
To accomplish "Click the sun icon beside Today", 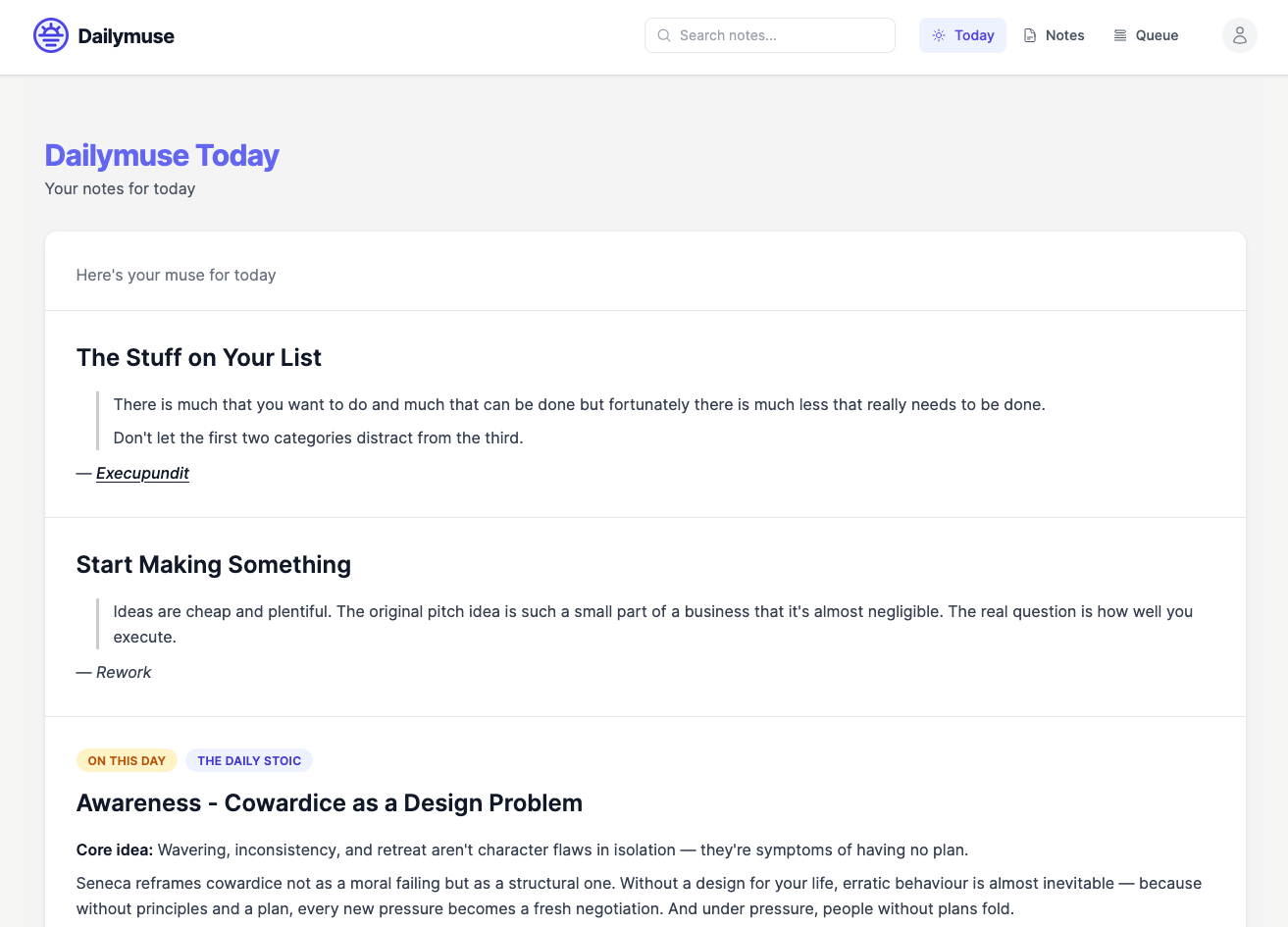I will coord(939,35).
